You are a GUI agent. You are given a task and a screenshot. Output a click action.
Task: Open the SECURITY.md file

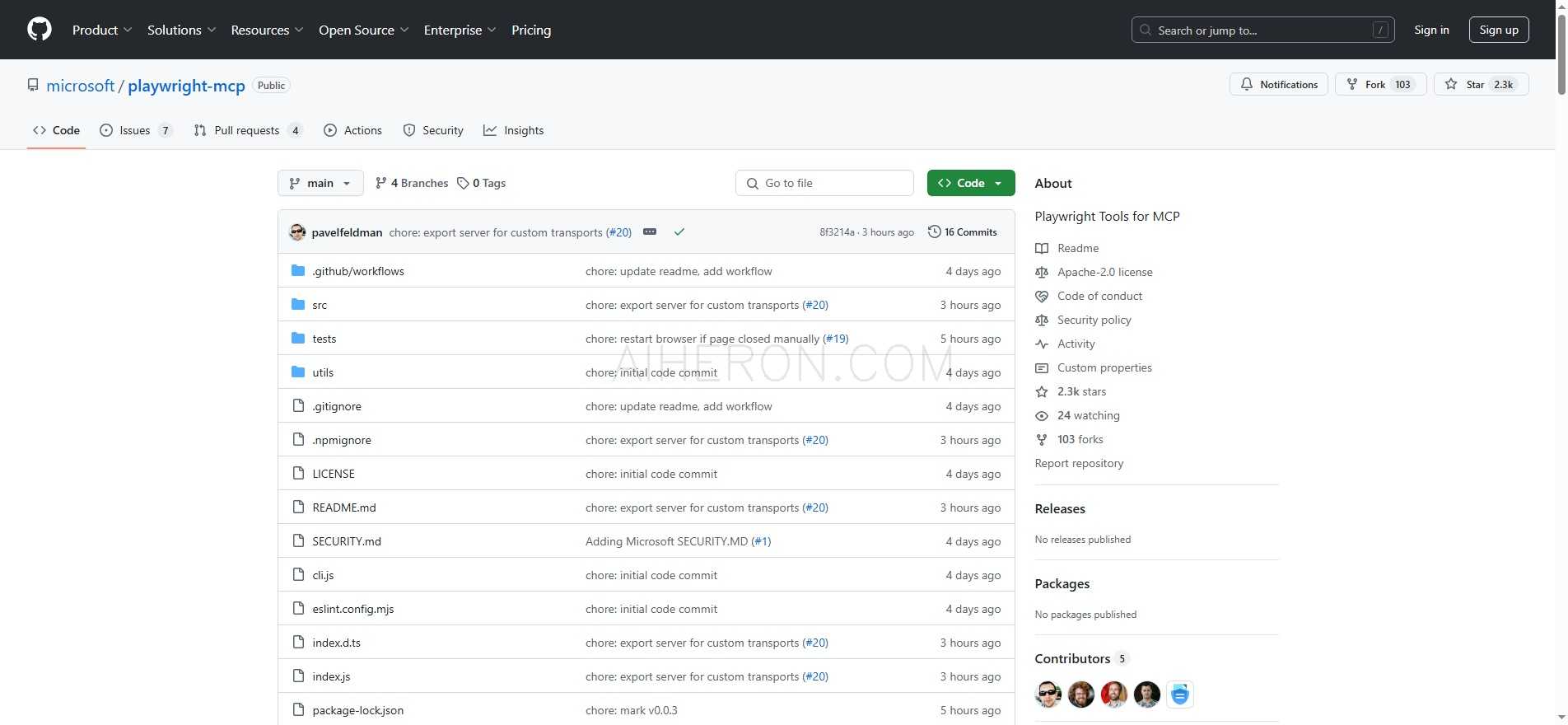pos(347,541)
